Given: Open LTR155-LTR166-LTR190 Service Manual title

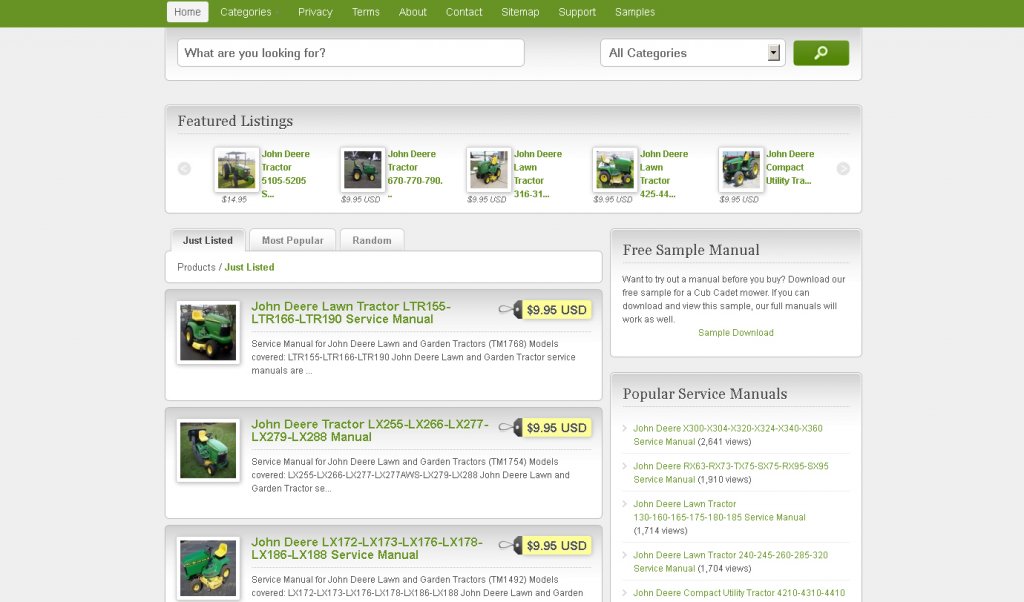Looking at the screenshot, I should coord(351,313).
